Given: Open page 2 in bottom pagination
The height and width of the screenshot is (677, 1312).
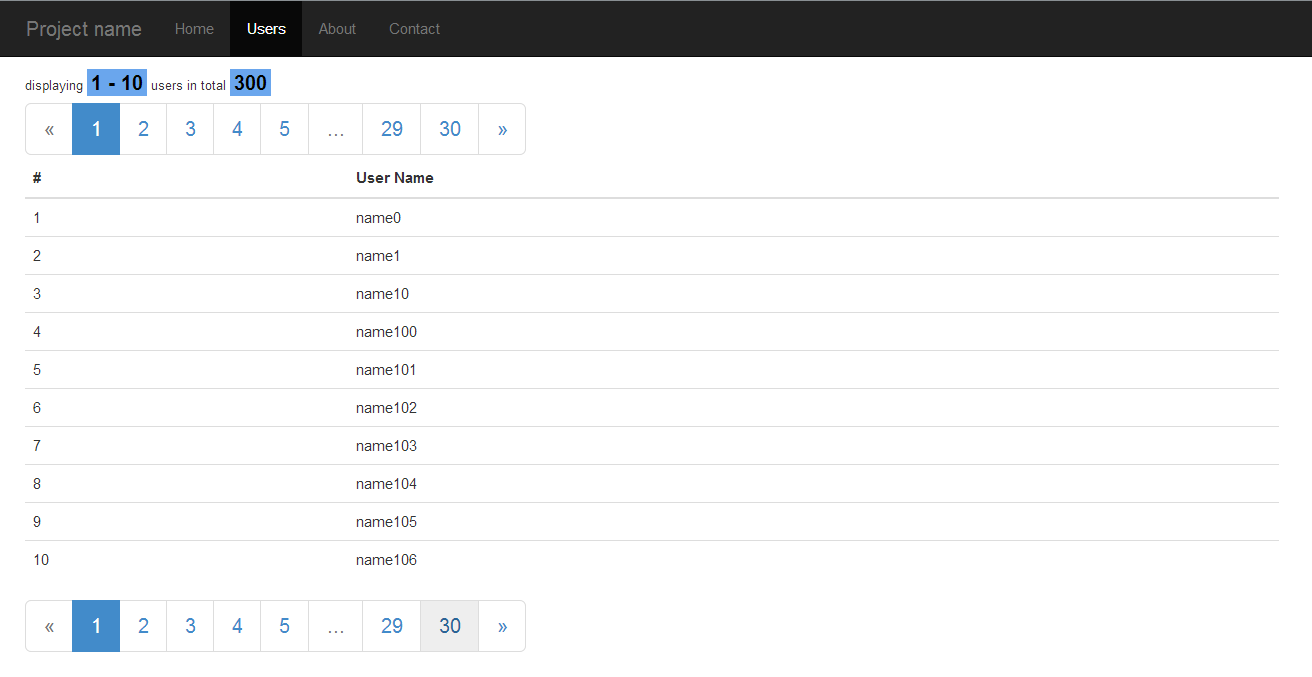Looking at the screenshot, I should pyautogui.click(x=142, y=625).
